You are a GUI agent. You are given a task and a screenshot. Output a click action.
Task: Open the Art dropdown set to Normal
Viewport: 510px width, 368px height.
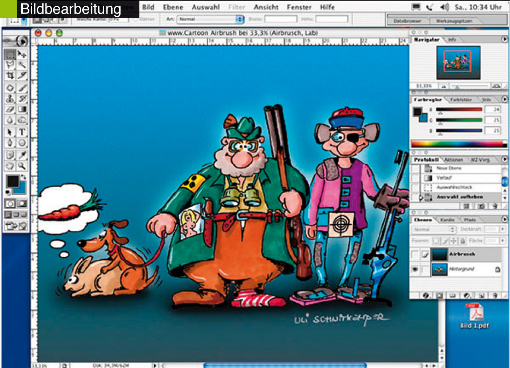[210, 19]
